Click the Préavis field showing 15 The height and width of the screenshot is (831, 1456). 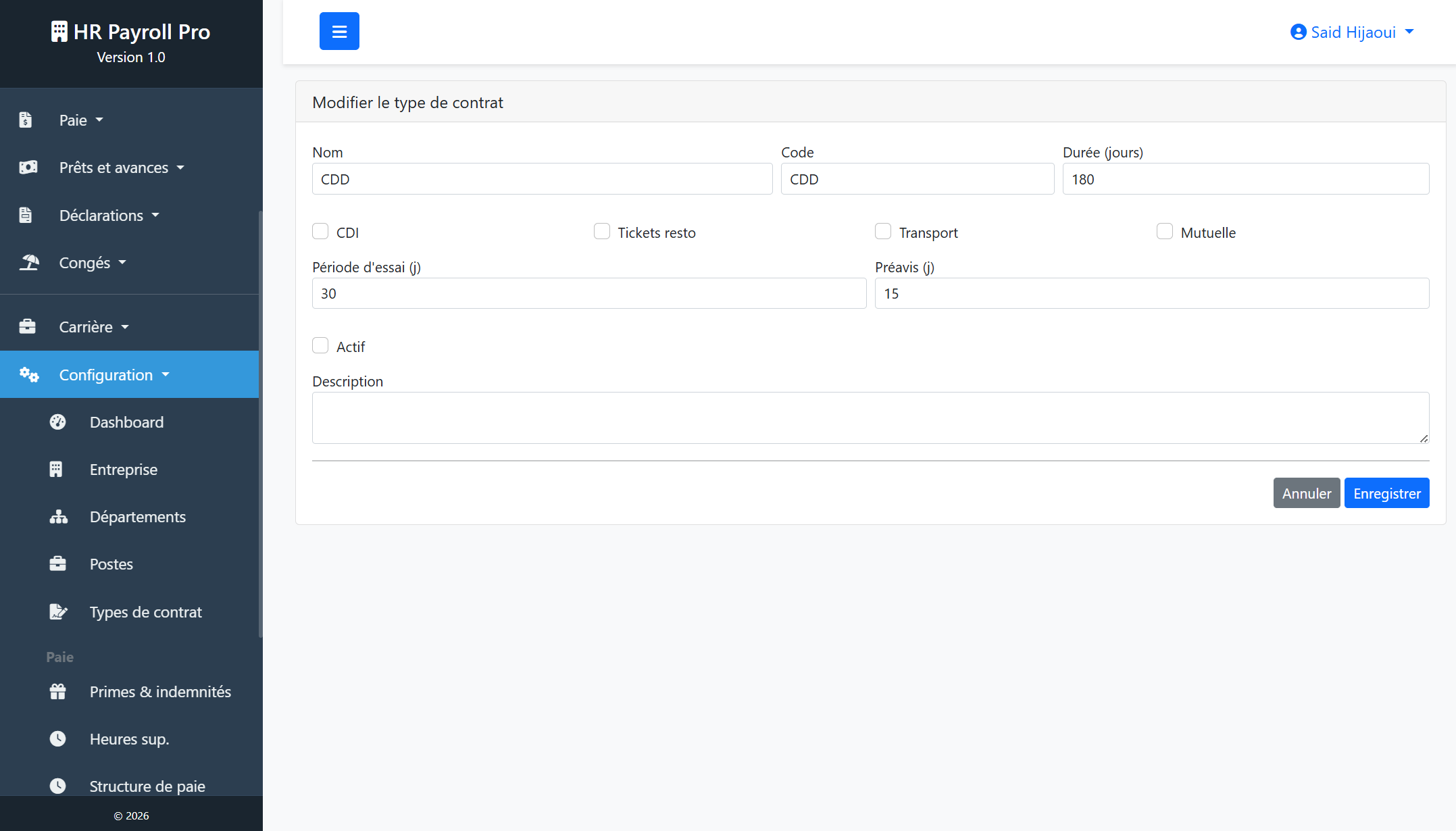pos(1152,293)
